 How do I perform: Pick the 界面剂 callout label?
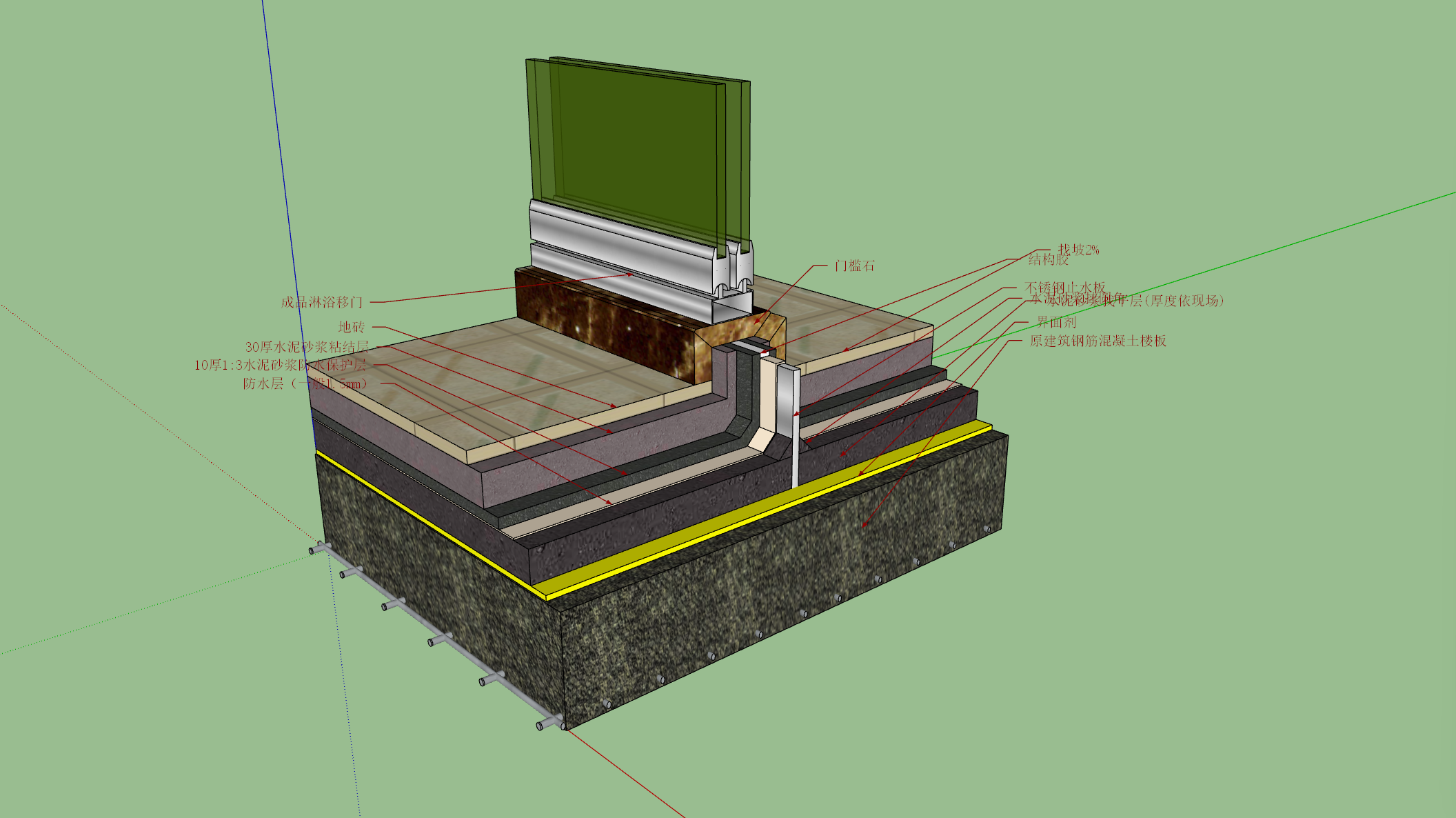[x=1056, y=322]
